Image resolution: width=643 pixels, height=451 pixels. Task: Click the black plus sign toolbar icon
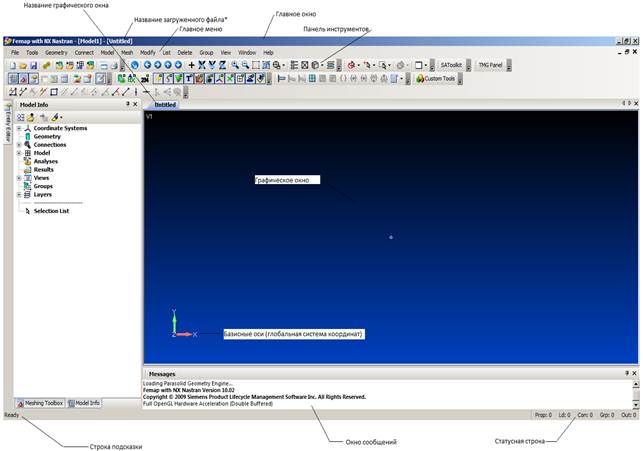click(191, 65)
